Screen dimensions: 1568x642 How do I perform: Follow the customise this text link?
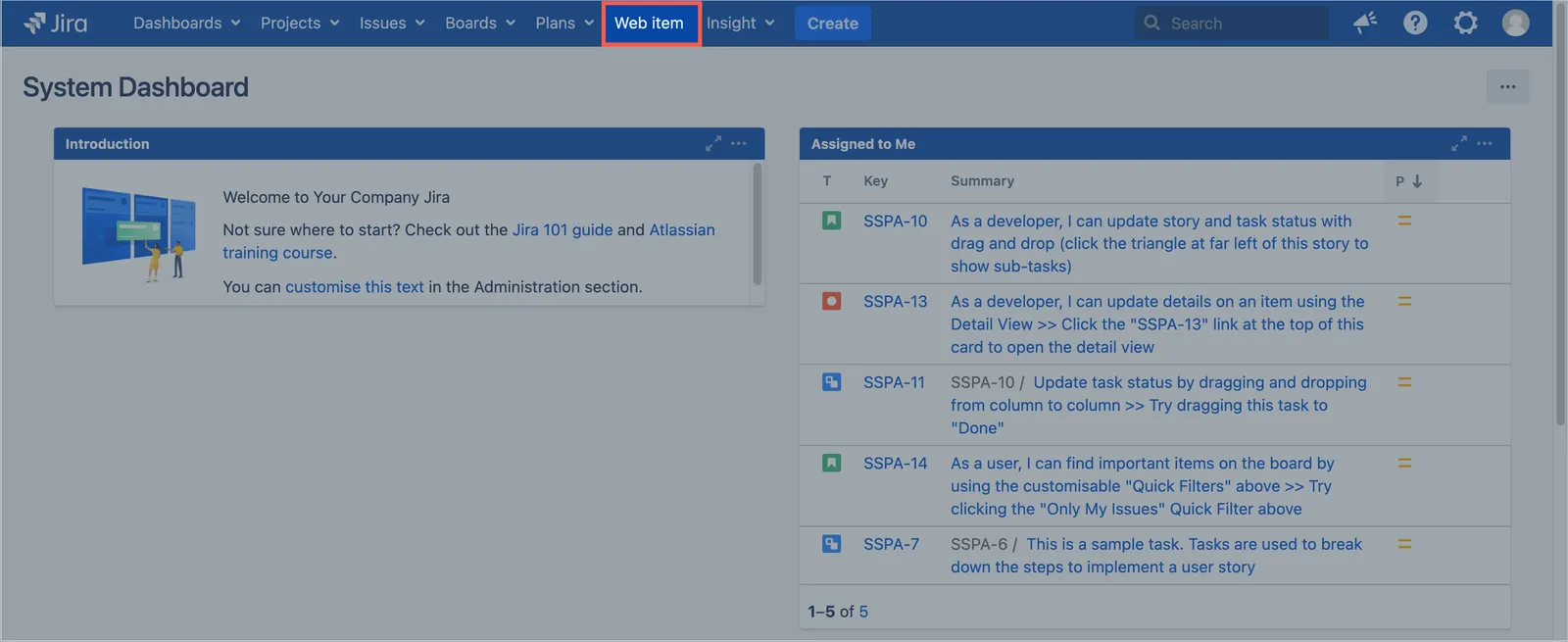pos(355,287)
